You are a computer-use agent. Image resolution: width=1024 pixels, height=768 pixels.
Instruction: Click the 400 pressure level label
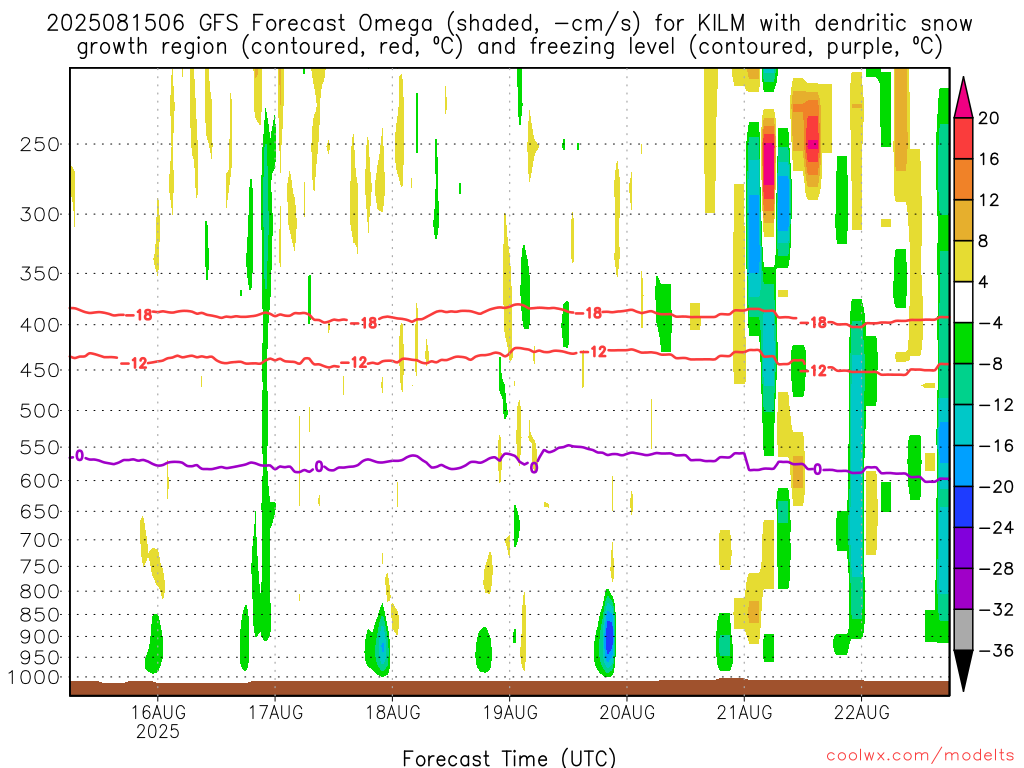40,325
